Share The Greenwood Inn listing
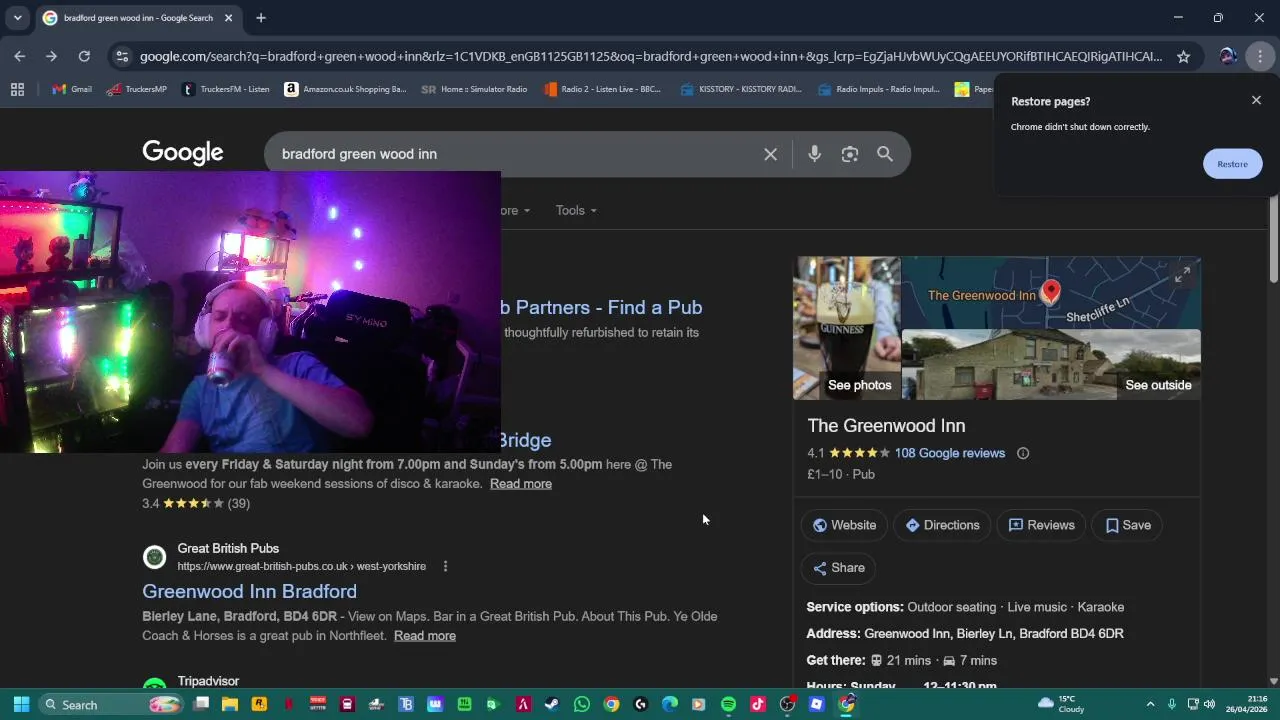1280x720 pixels. click(838, 568)
